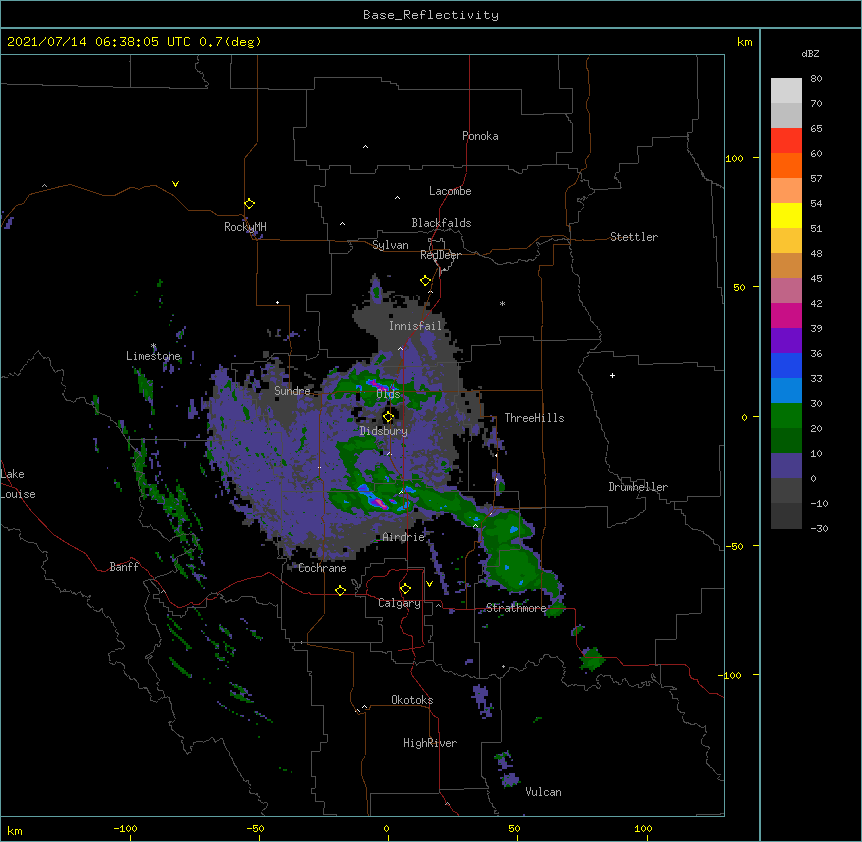The image size is (862, 842).
Task: Click the km unit label at top right
Action: [x=744, y=42]
